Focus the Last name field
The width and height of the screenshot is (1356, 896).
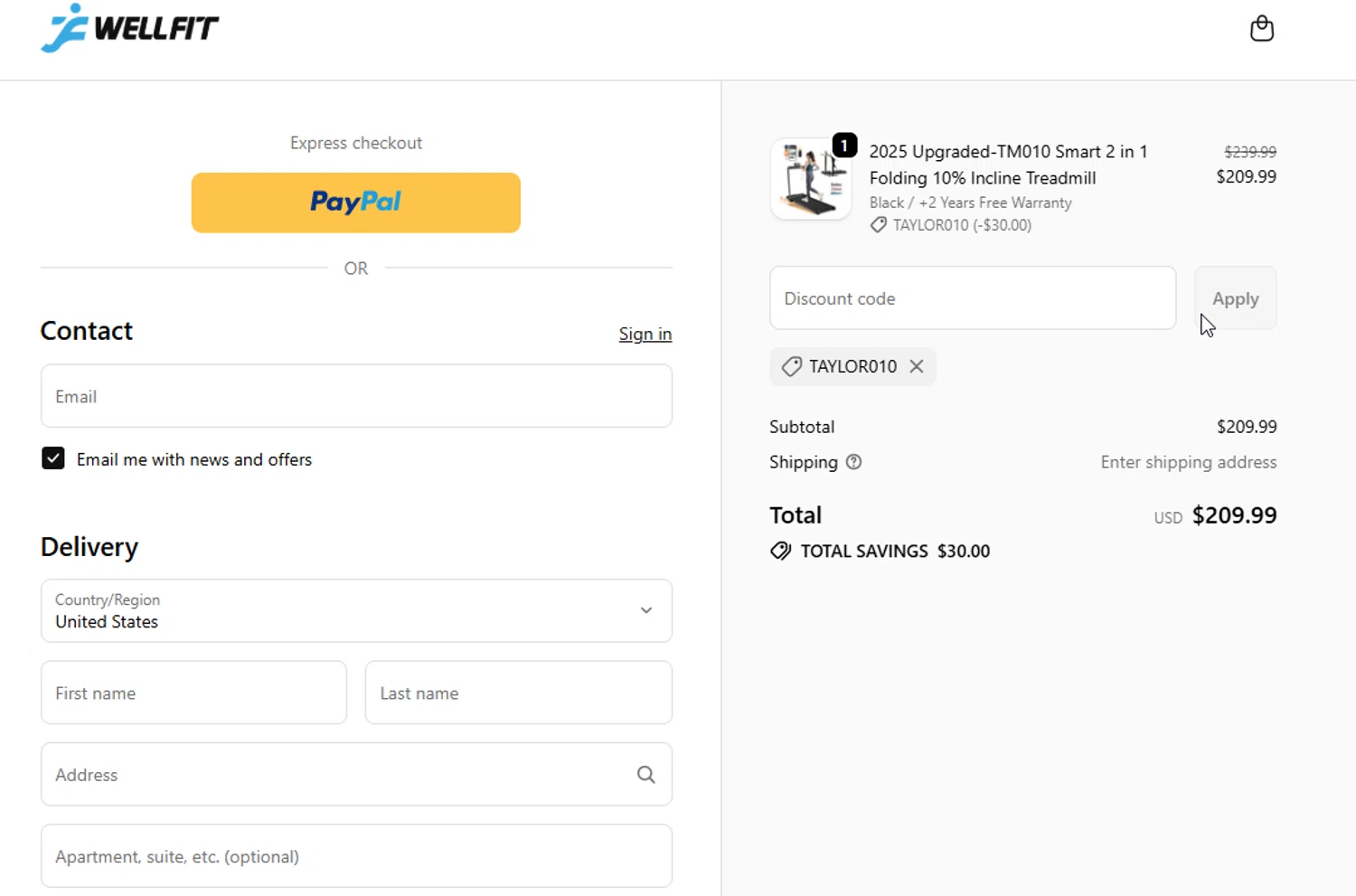point(519,693)
